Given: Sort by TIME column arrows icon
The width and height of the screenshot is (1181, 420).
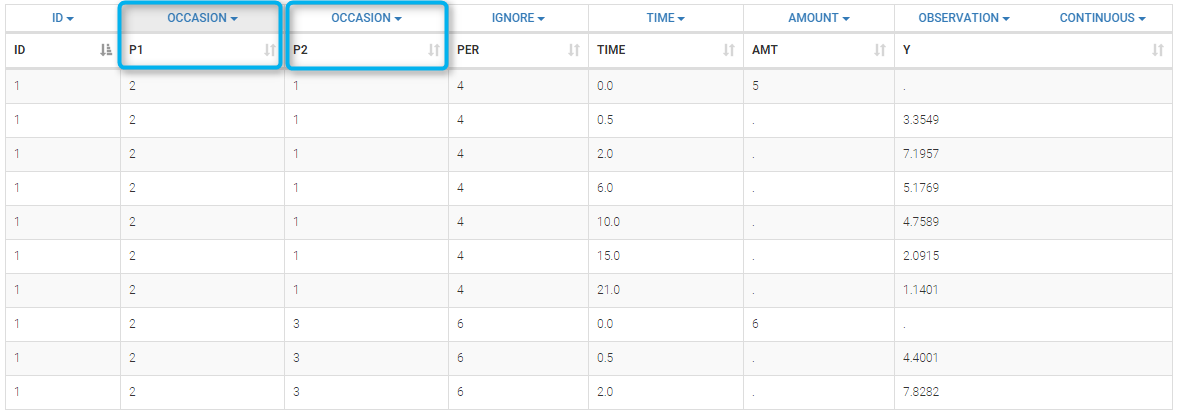Looking at the screenshot, I should pos(728,50).
